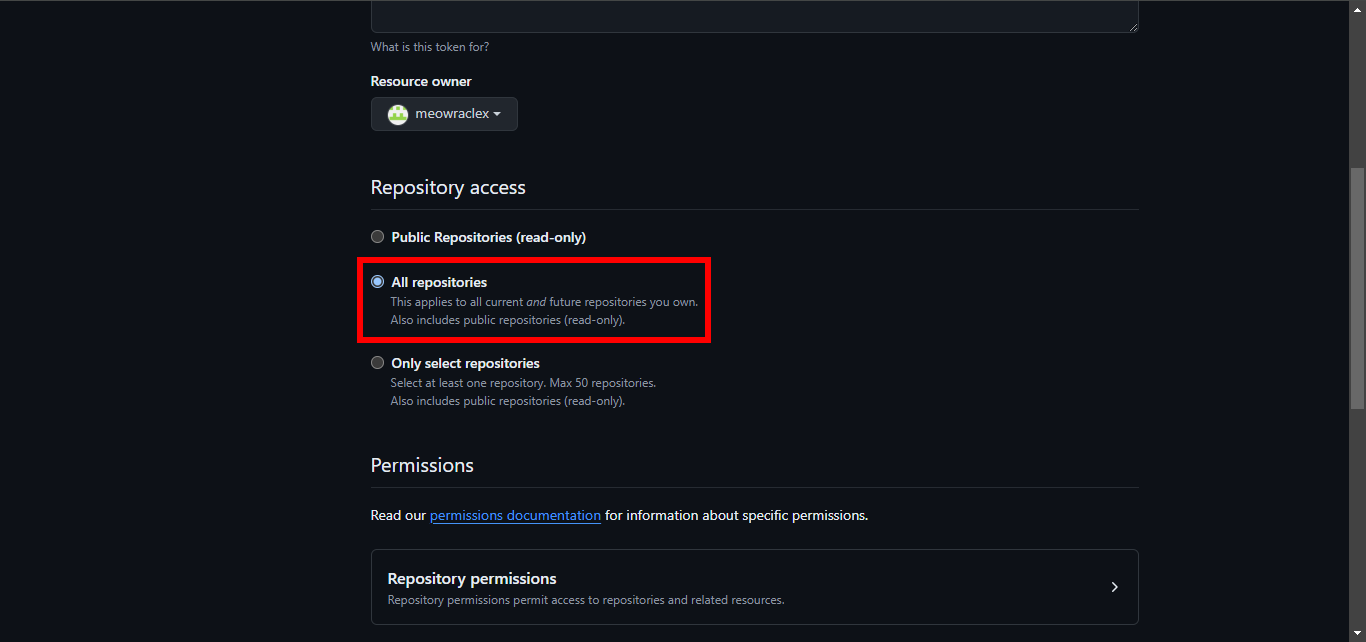The height and width of the screenshot is (642, 1366).
Task: Select the Public Repositories radio button
Action: click(377, 237)
